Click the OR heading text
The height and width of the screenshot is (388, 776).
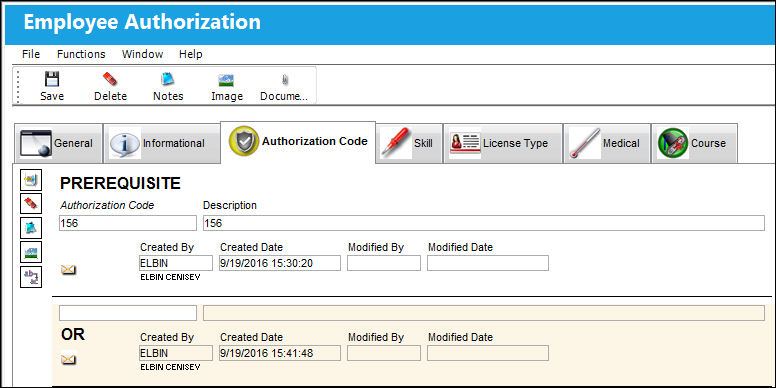tap(73, 335)
